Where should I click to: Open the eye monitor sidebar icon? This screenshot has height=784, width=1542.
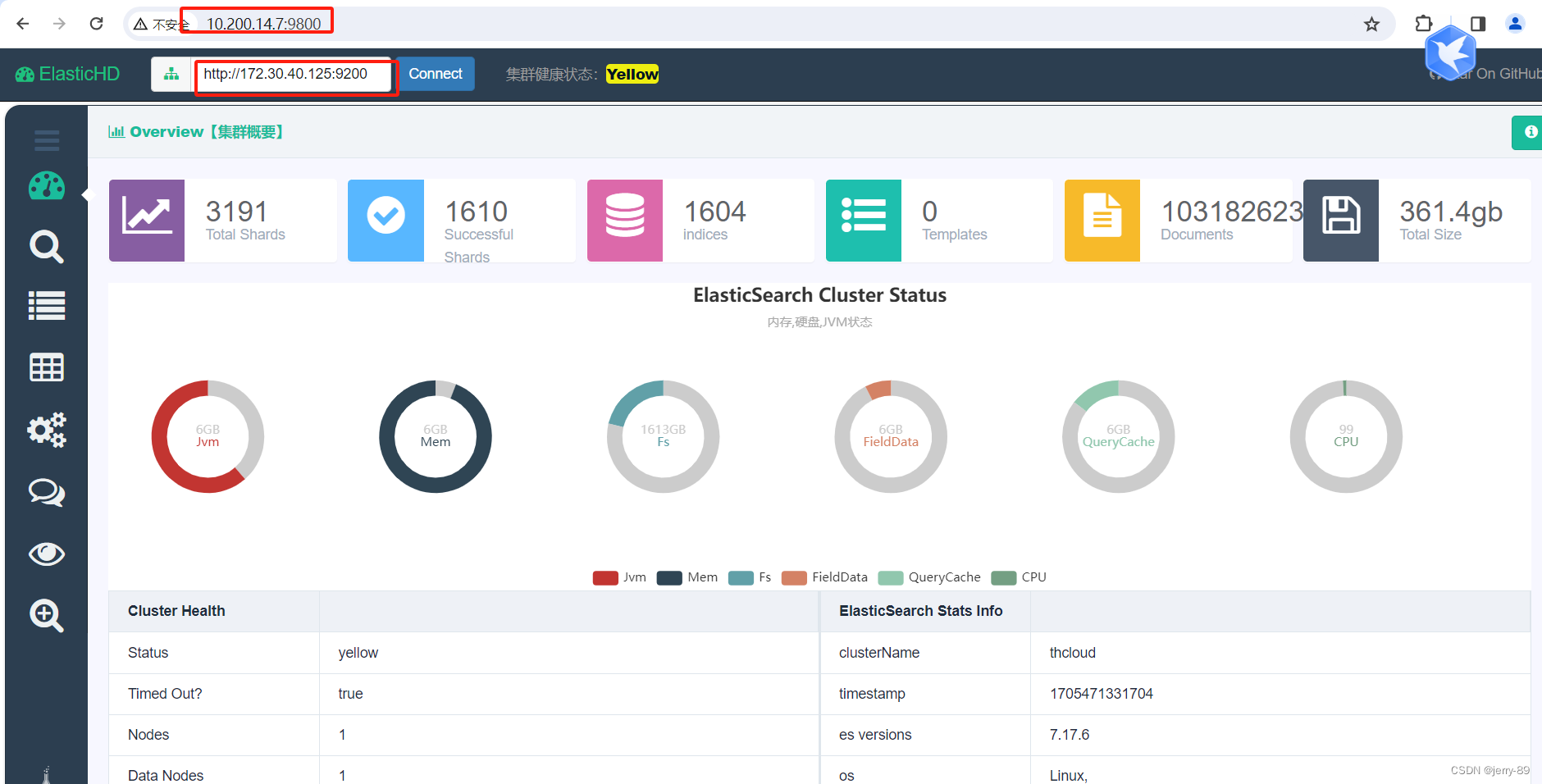47,554
